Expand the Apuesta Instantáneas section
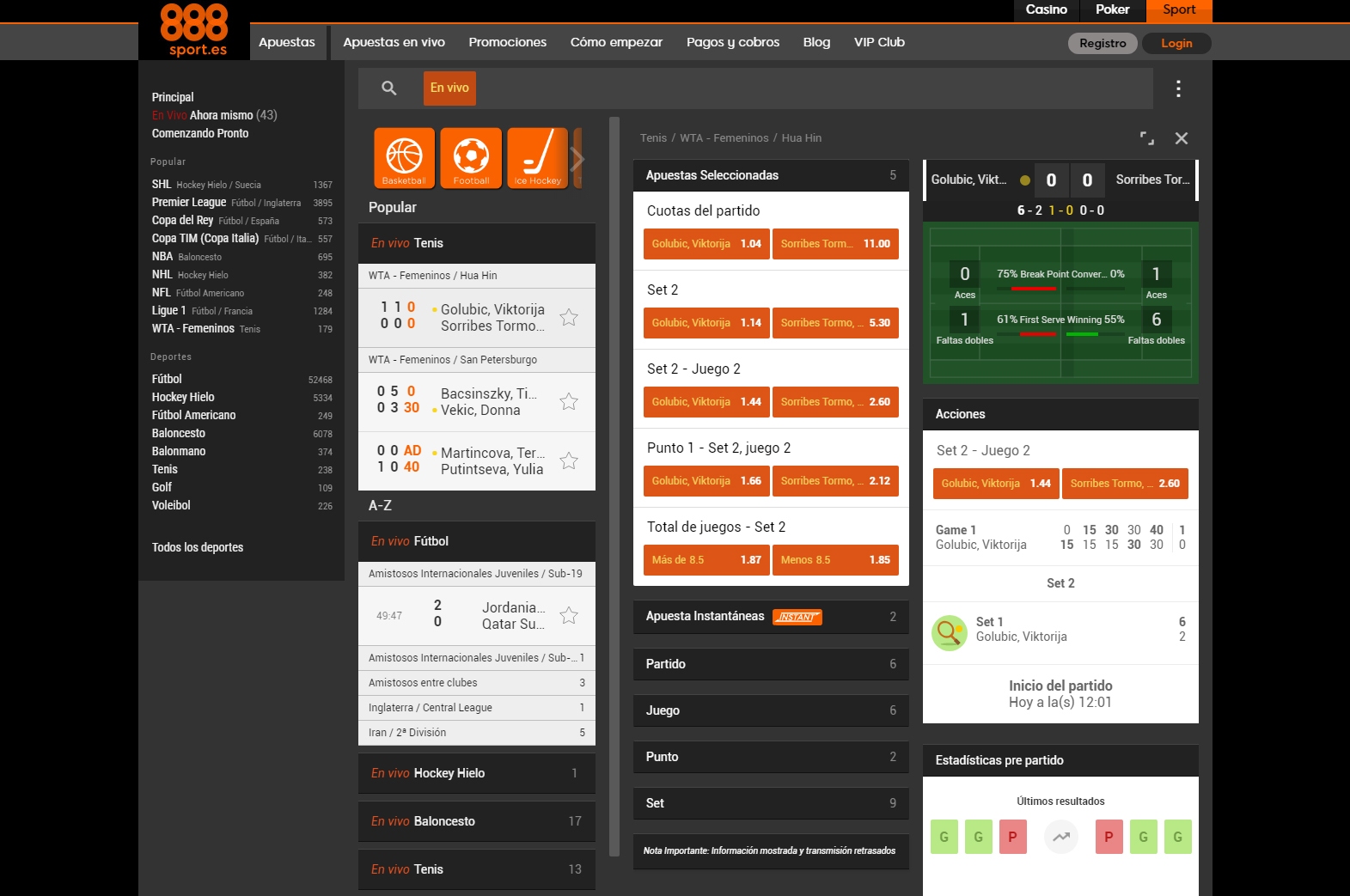The width and height of the screenshot is (1350, 896). [x=771, y=617]
